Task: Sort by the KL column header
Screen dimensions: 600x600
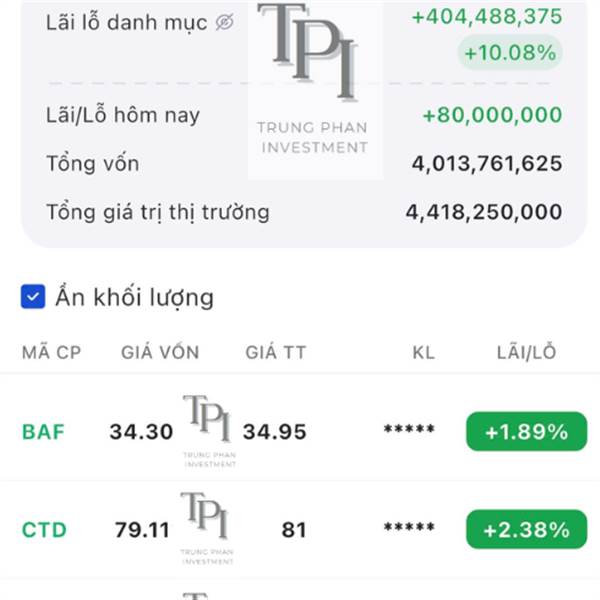Action: pyautogui.click(x=423, y=352)
